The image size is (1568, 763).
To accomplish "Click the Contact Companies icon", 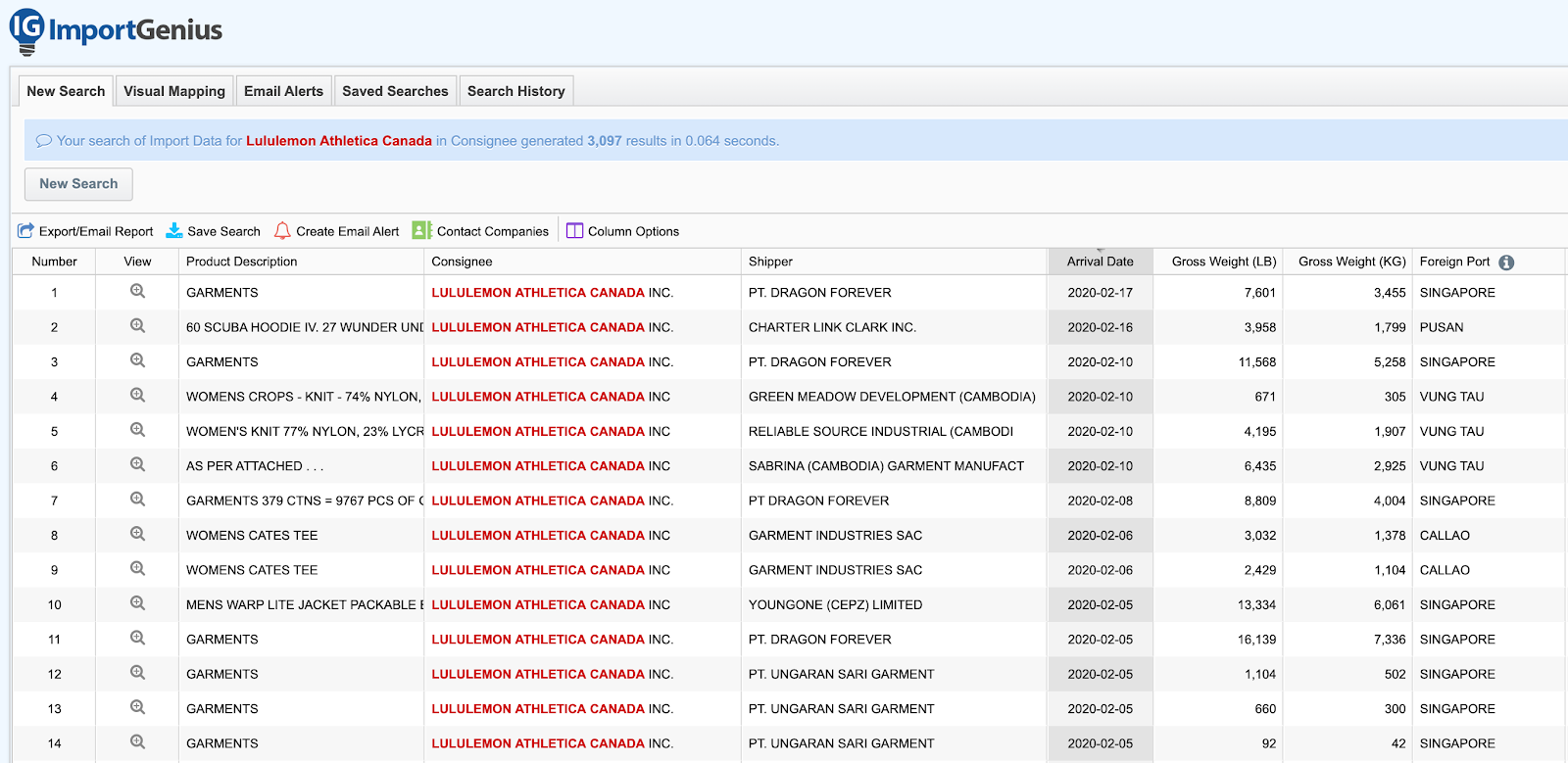I will point(422,231).
